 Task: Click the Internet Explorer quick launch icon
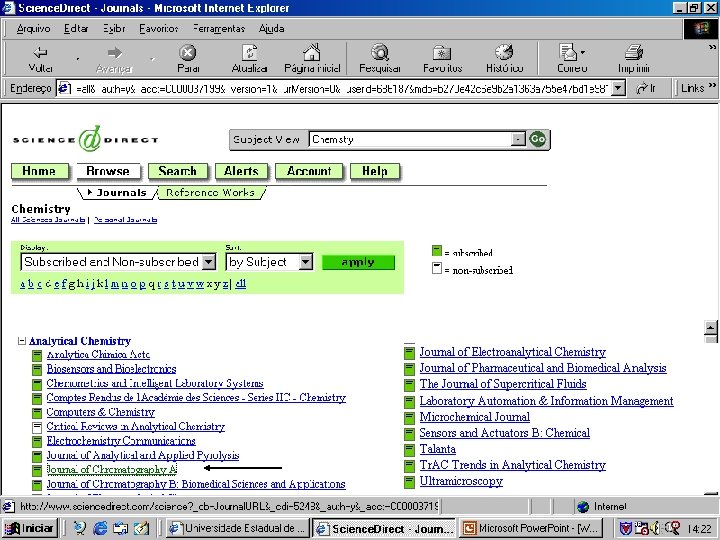pos(100,528)
